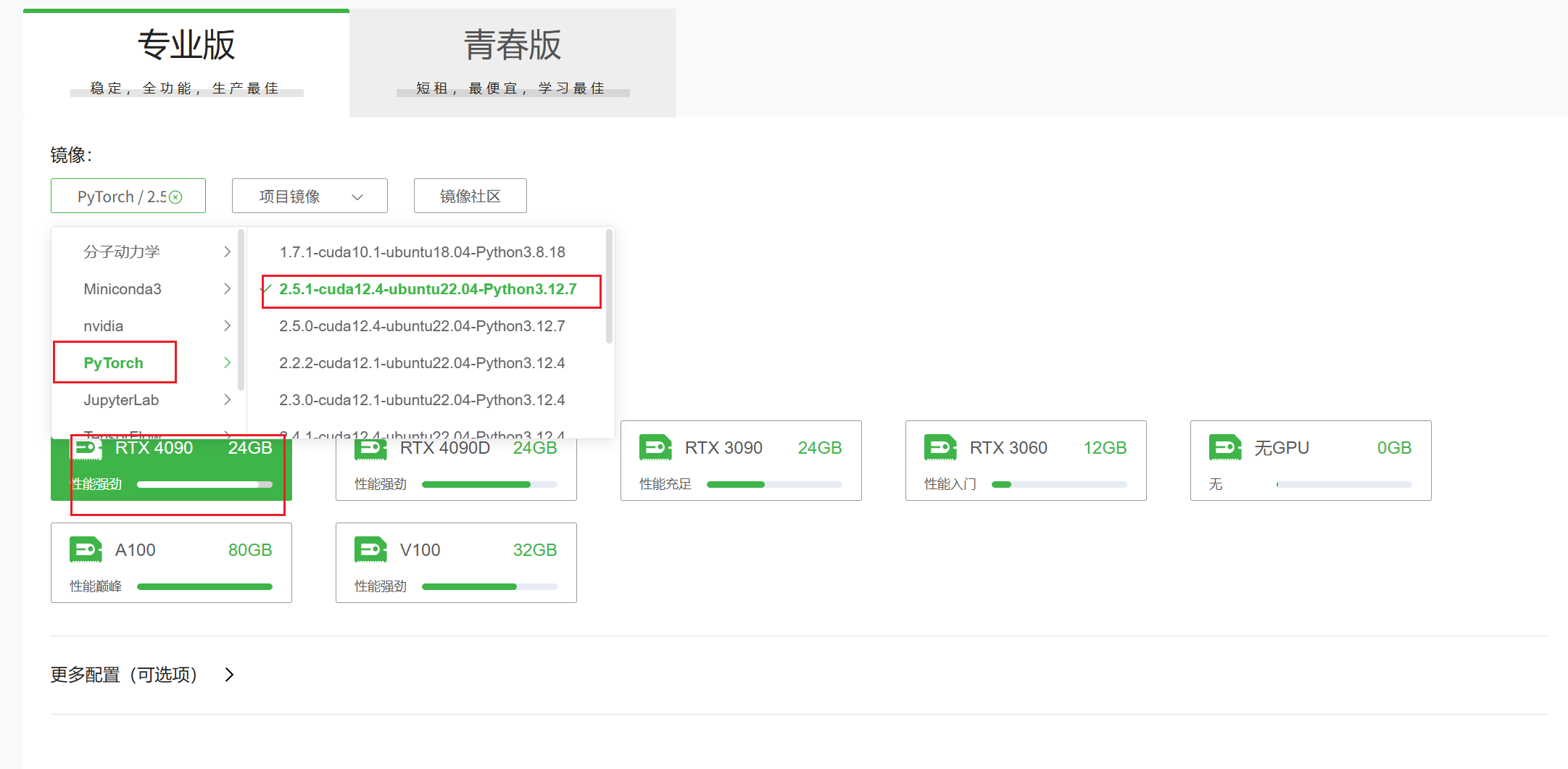The height and width of the screenshot is (769, 1568).
Task: Choose version 2.5.1-cuda12.4-ubuntu22.04-Python3.12.7
Action: [x=428, y=289]
